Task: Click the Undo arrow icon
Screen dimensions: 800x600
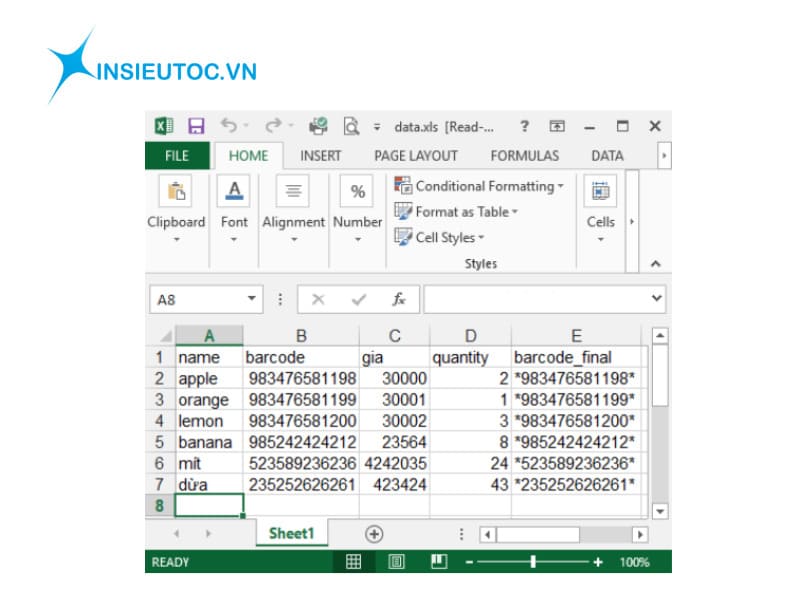Action: coord(228,126)
